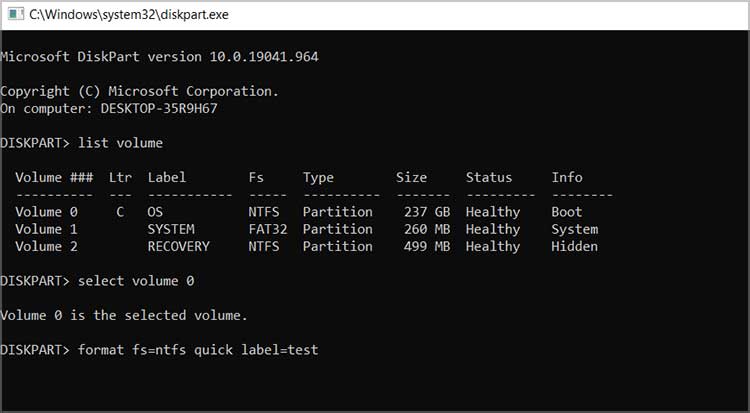The width and height of the screenshot is (750, 413).
Task: Click the 'Size' column header
Action: tap(411, 177)
